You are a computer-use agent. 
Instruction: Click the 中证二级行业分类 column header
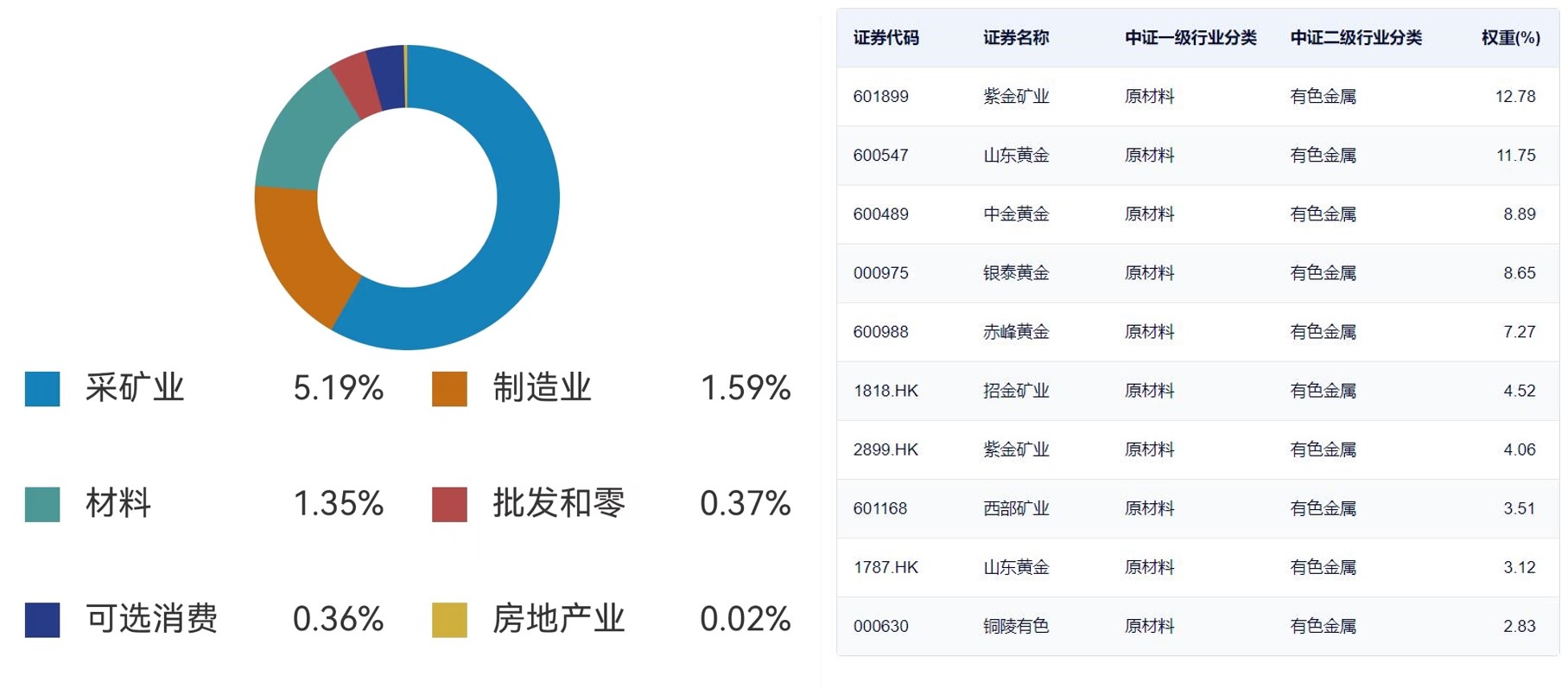coord(1355,38)
